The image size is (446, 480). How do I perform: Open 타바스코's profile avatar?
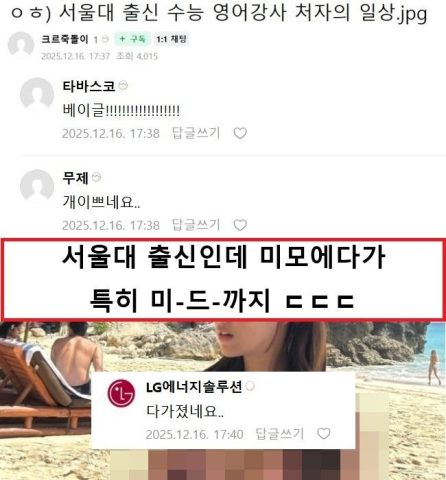[x=37, y=94]
